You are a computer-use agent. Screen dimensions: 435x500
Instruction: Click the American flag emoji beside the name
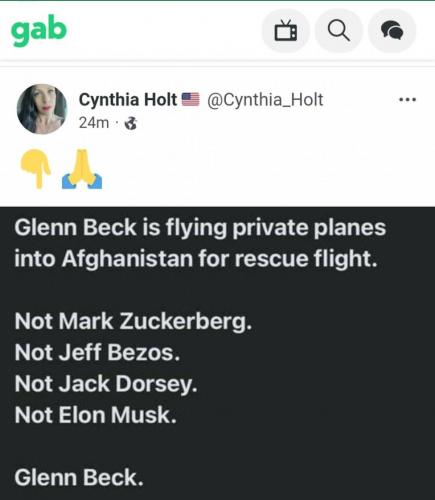pos(190,99)
